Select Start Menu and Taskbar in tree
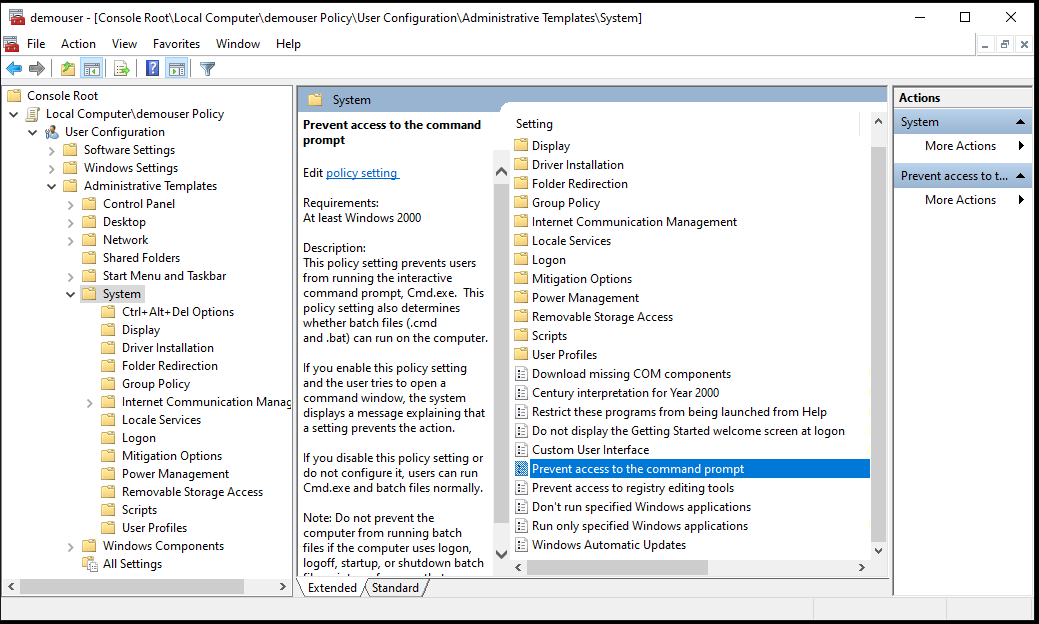Image resolution: width=1039 pixels, height=624 pixels. point(164,276)
